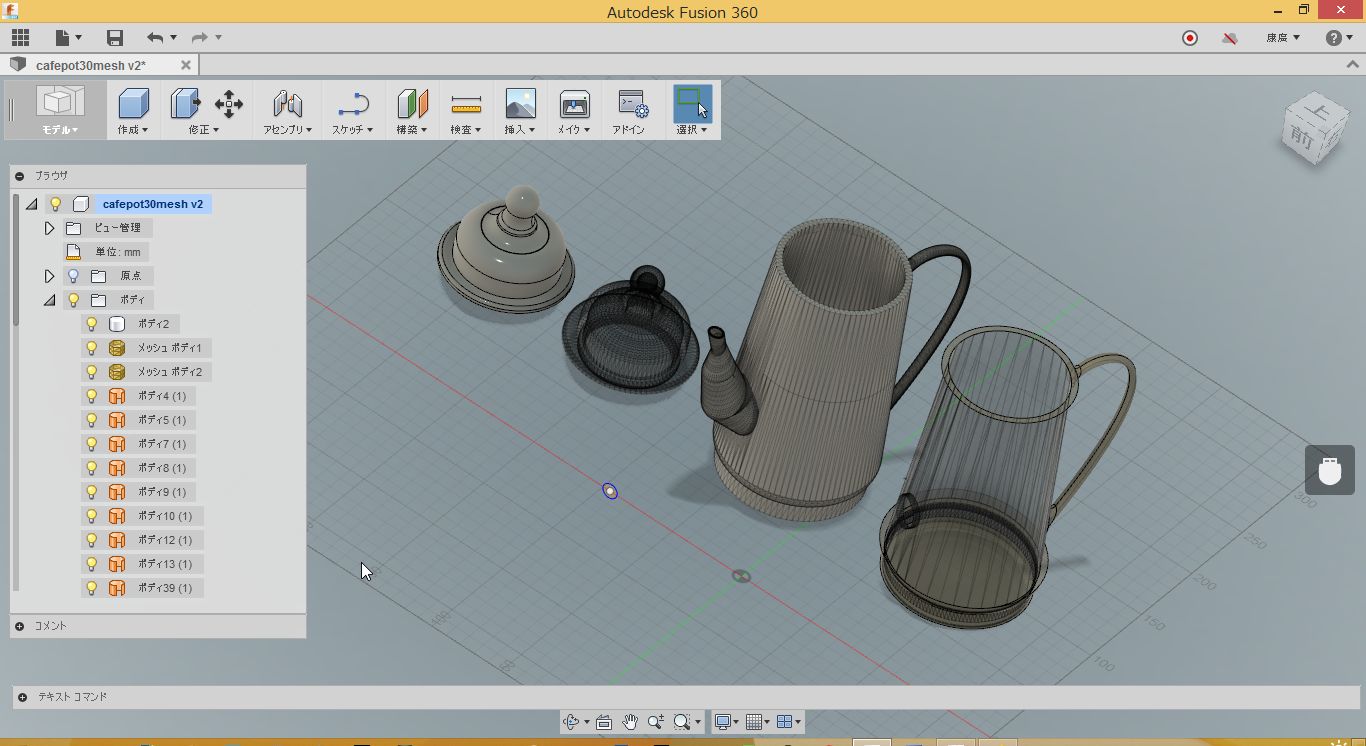Open the data panel grid icon

point(20,38)
